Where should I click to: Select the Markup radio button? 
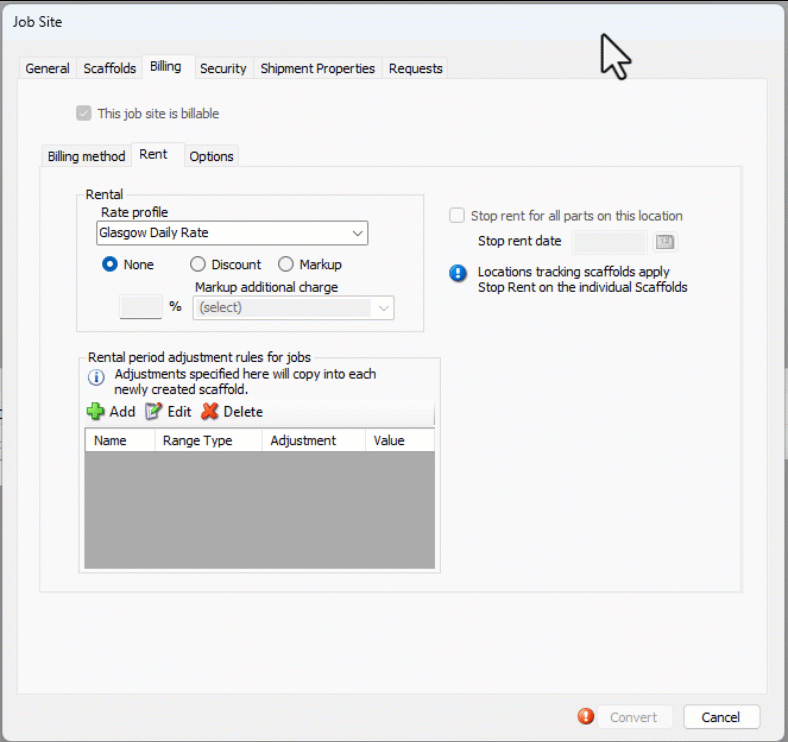coord(286,265)
